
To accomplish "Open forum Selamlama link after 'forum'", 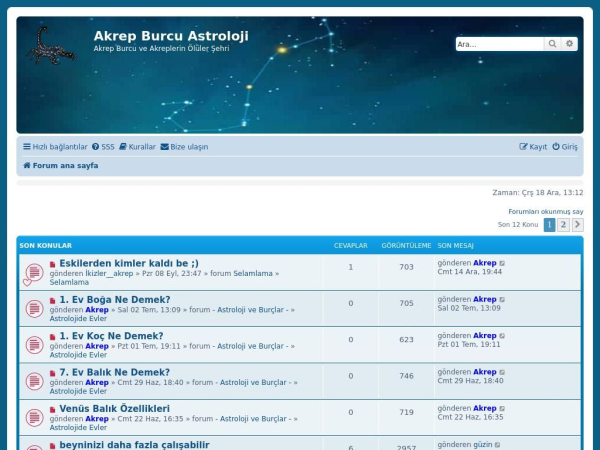I will tap(253, 274).
